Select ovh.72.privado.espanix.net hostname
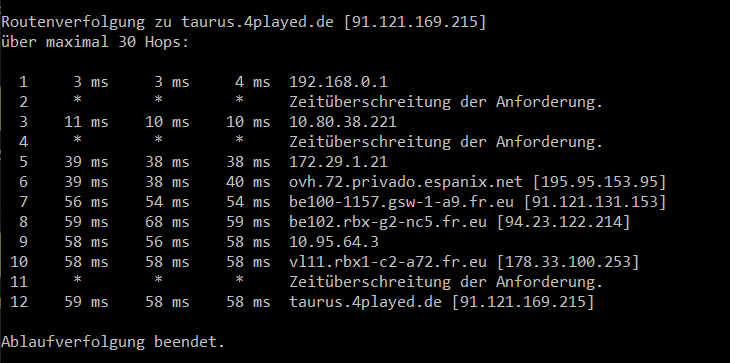Screen dimensions: 730x363 tap(406, 182)
